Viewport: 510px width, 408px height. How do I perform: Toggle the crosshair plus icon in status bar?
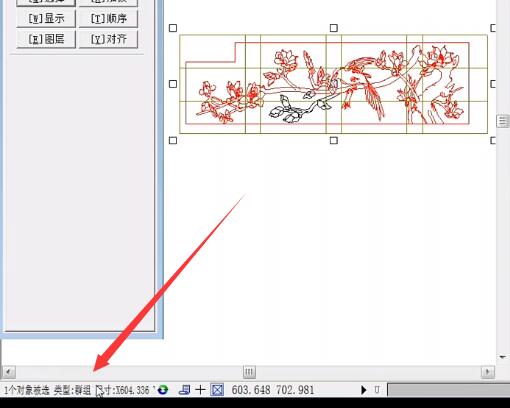[x=200, y=390]
